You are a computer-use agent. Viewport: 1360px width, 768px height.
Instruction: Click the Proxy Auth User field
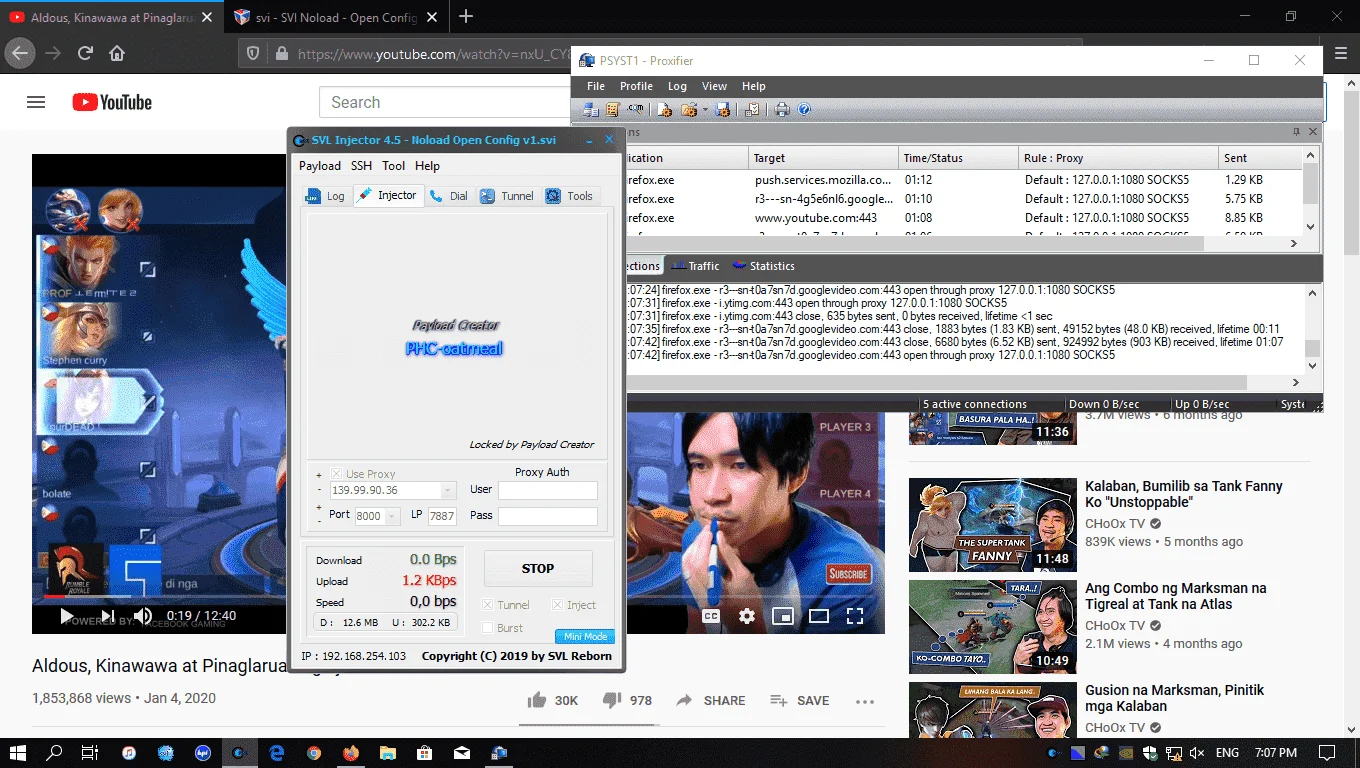(547, 490)
